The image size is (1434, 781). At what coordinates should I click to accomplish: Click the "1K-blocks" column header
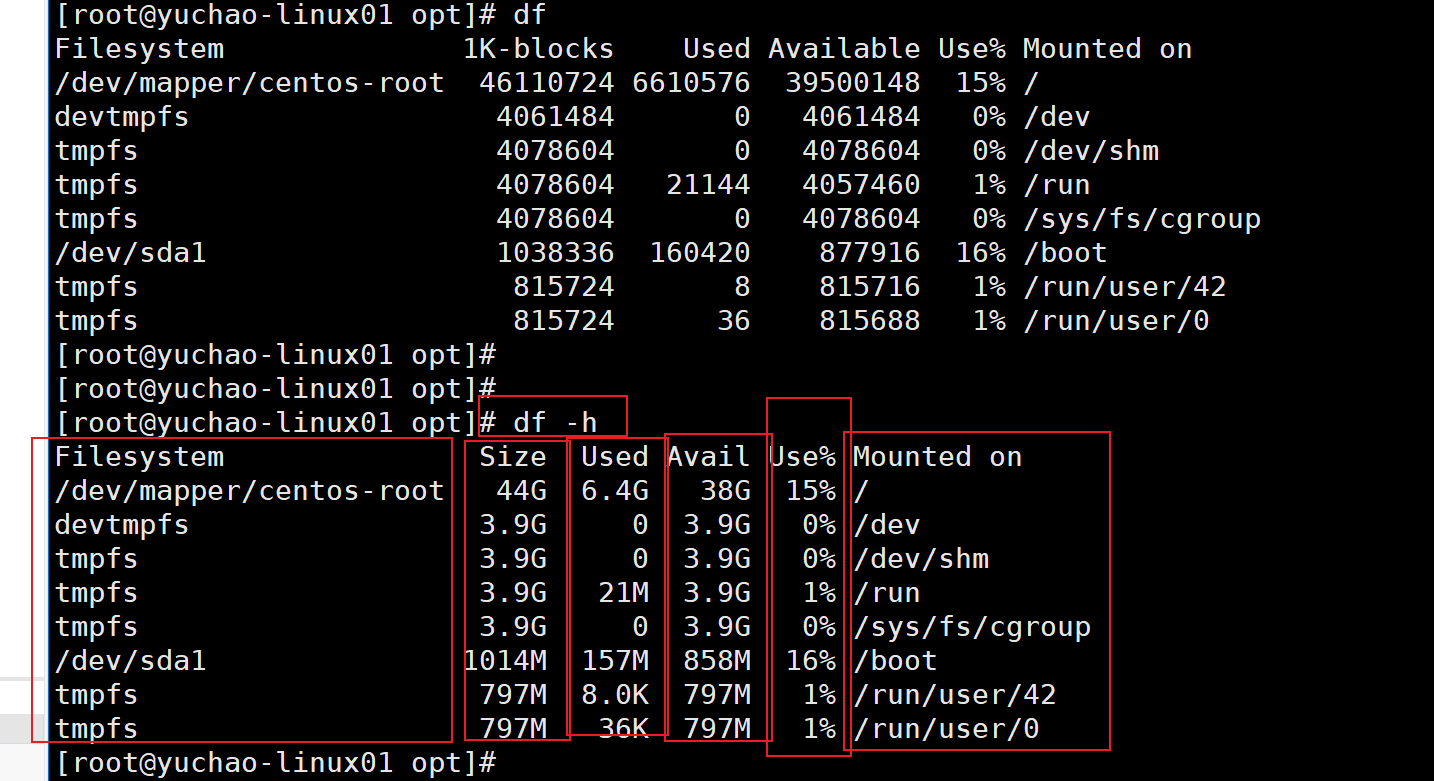tap(538, 49)
